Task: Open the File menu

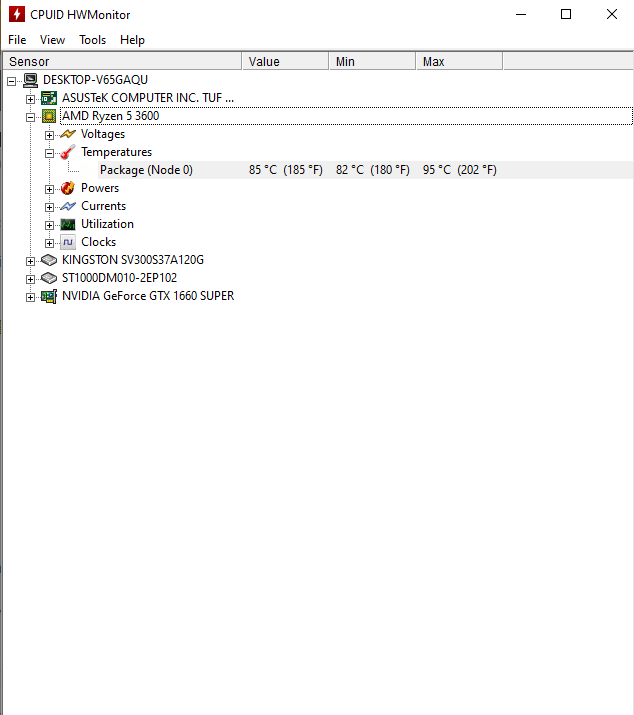Action: [17, 40]
